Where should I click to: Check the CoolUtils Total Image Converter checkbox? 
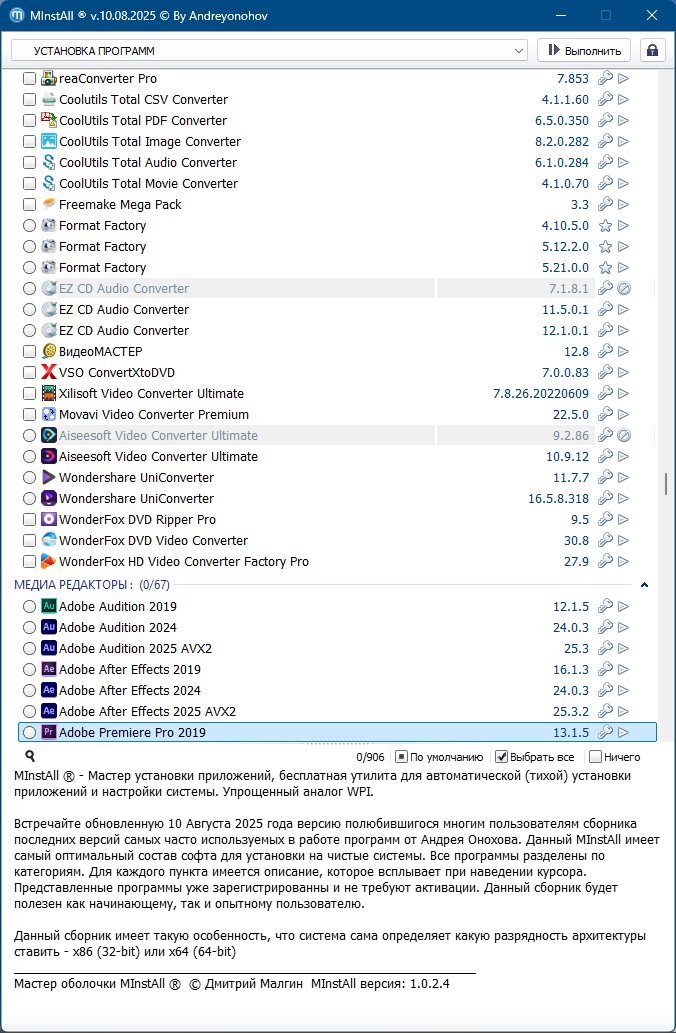pos(29,142)
